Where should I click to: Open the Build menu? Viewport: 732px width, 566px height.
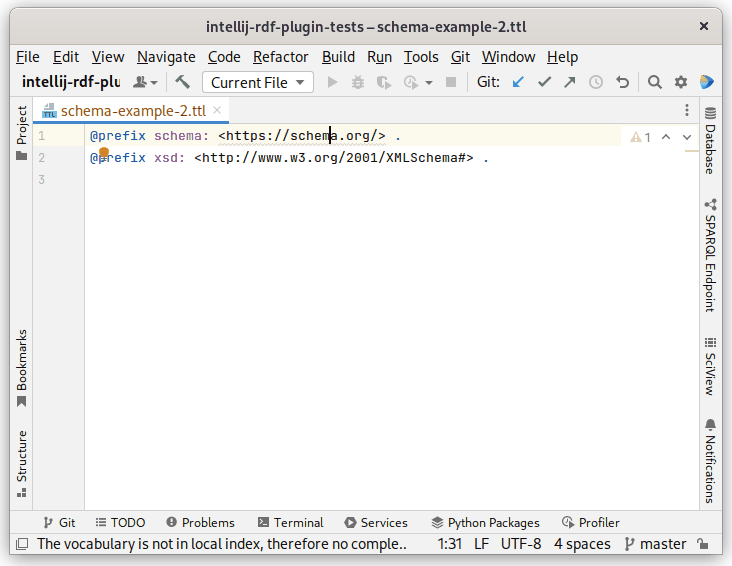click(338, 57)
